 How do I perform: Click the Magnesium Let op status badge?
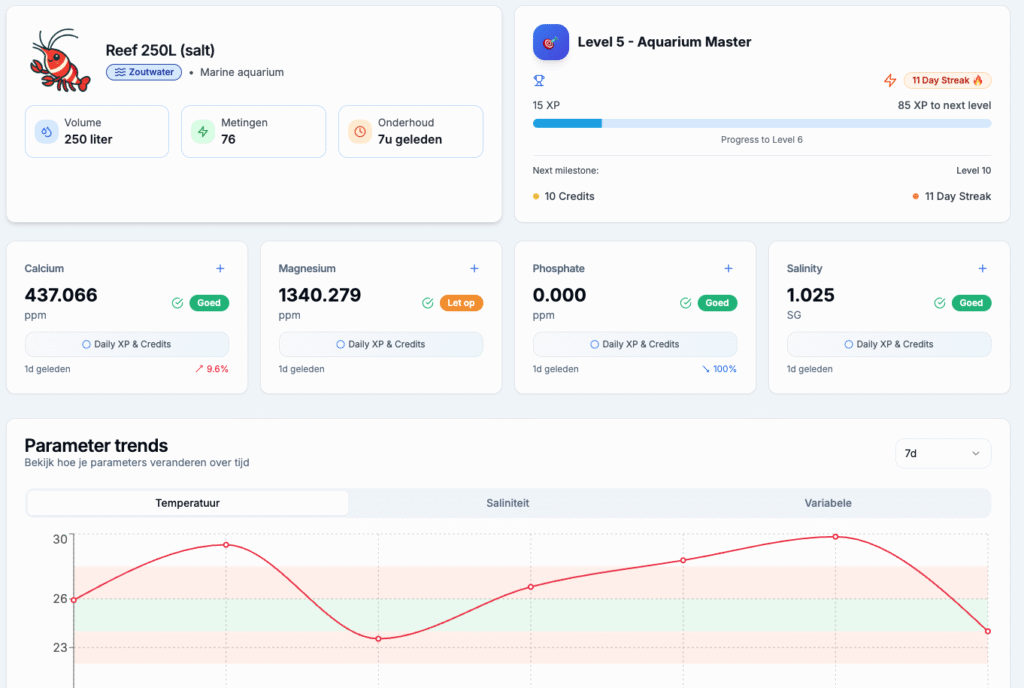click(x=461, y=303)
